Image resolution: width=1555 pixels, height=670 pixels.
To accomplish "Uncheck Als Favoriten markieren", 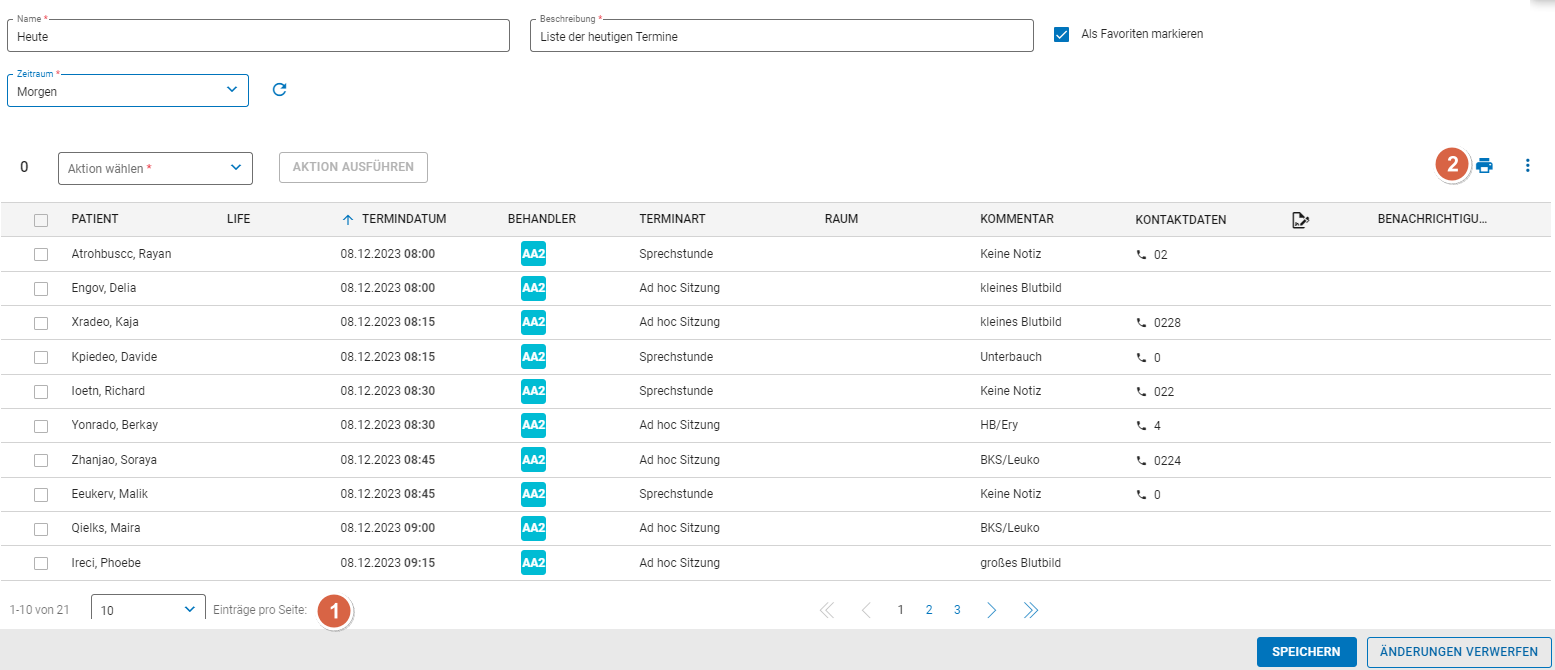I will point(1062,34).
